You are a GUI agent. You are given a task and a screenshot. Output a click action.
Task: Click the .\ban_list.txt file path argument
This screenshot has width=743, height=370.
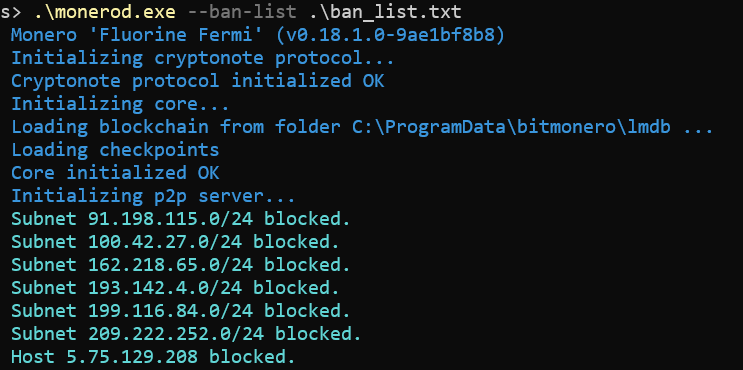pos(385,12)
